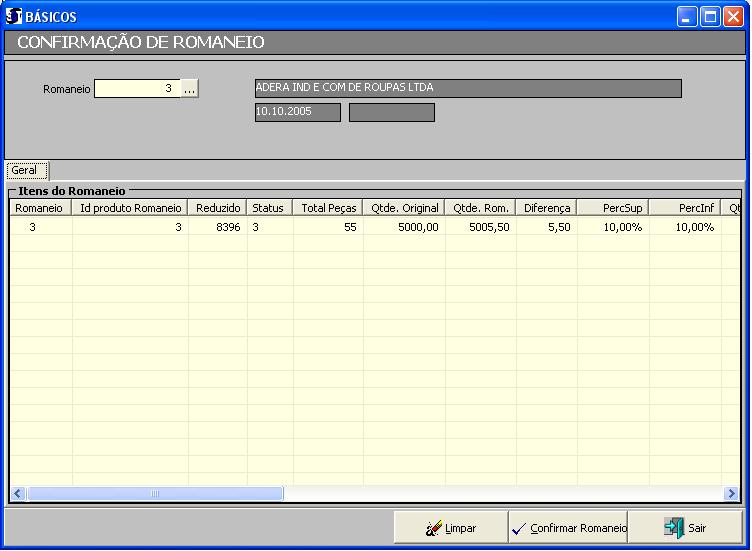This screenshot has height=551, width=752.
Task: Click the checkmark icon on Confirmar Romaneio
Action: [518, 528]
